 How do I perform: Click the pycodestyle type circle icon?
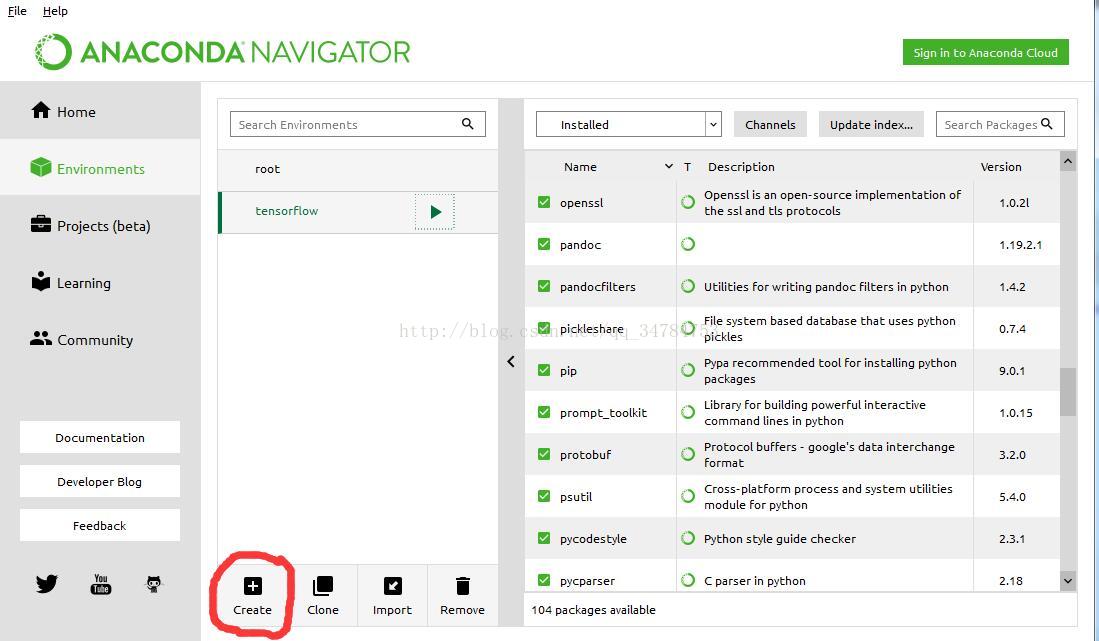pos(688,539)
